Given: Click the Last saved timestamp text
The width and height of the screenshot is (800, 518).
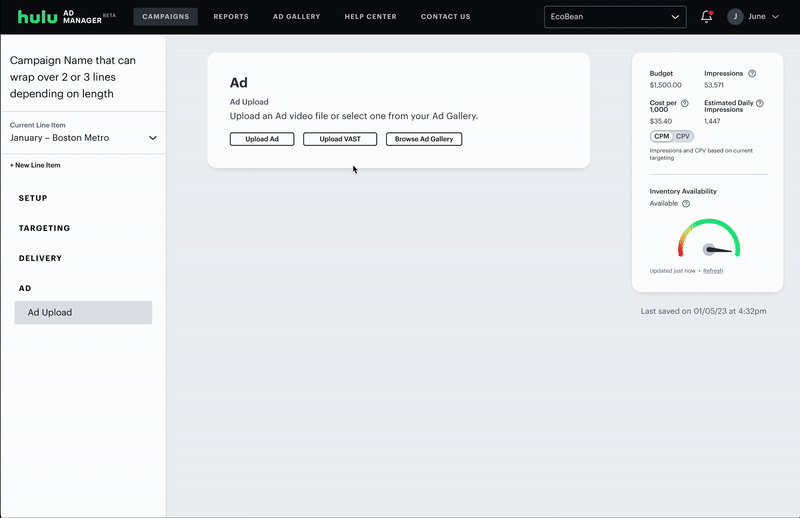Looking at the screenshot, I should coord(704,311).
